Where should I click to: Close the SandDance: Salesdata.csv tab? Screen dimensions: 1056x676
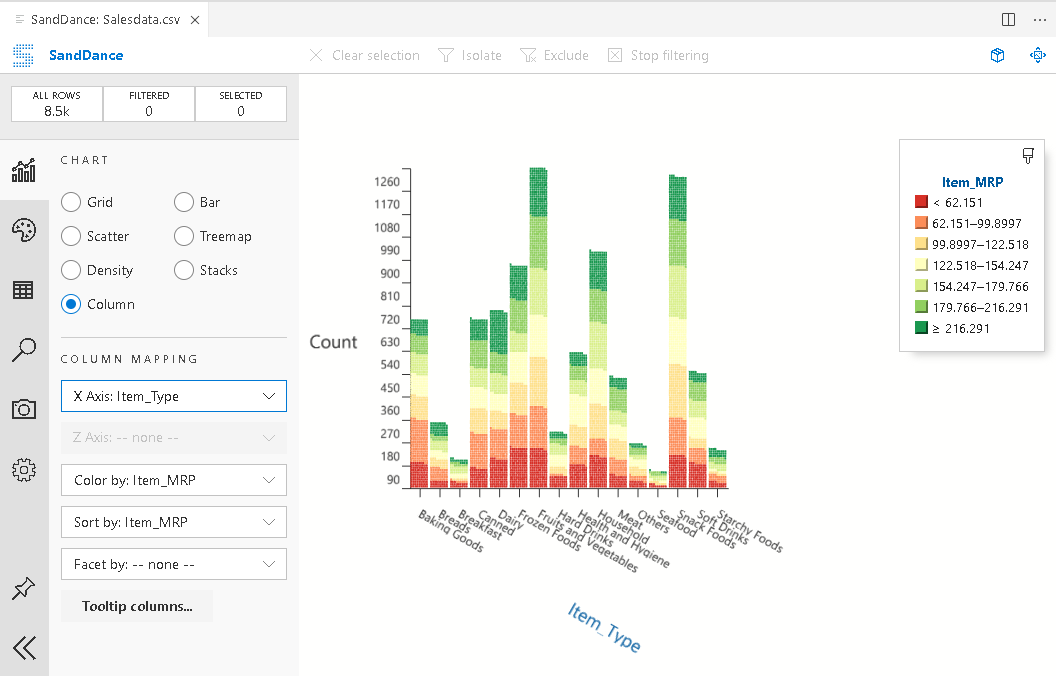pos(195,20)
